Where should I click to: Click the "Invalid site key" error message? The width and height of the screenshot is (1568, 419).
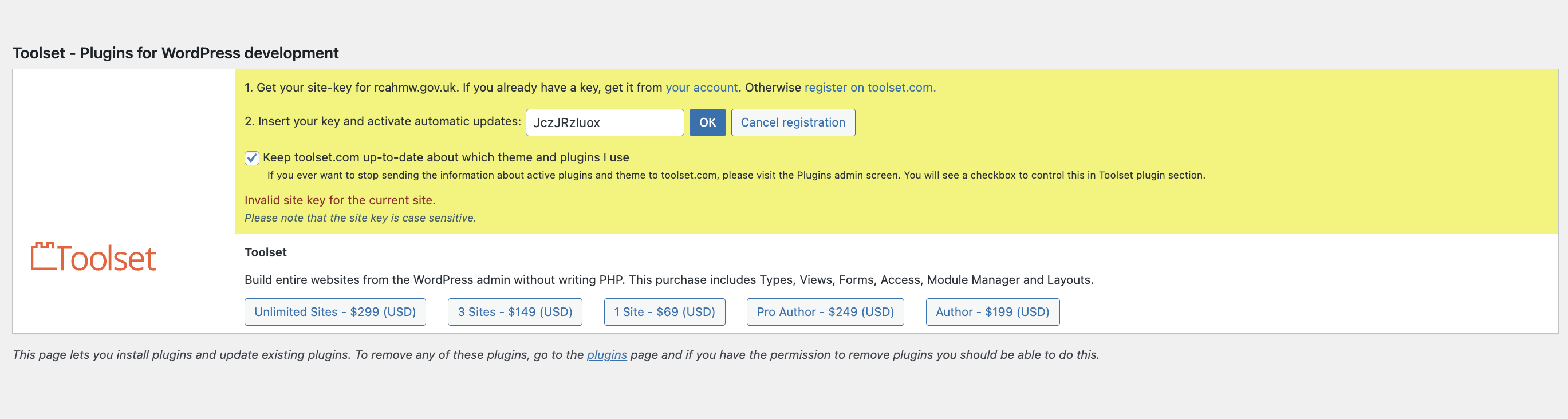pos(340,200)
